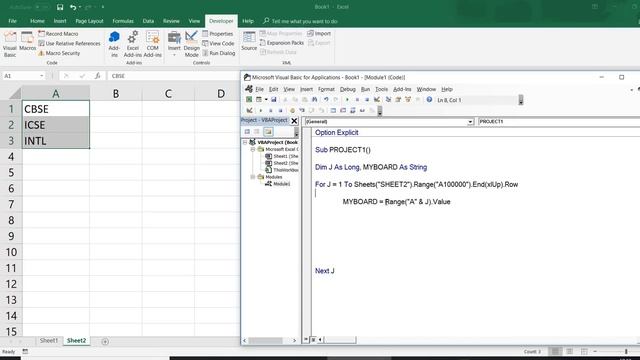The image size is (640, 360).
Task: Select cell containing INTL
Action: (56, 141)
